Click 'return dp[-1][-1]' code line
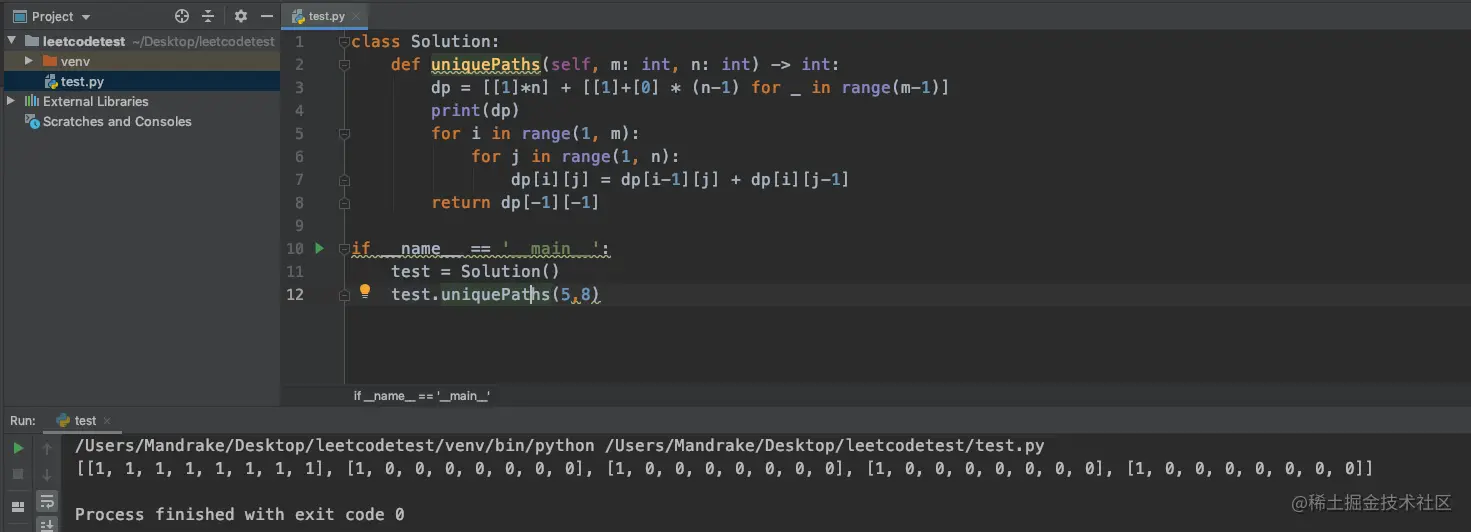Screen dimensions: 1471x532 [x=515, y=203]
